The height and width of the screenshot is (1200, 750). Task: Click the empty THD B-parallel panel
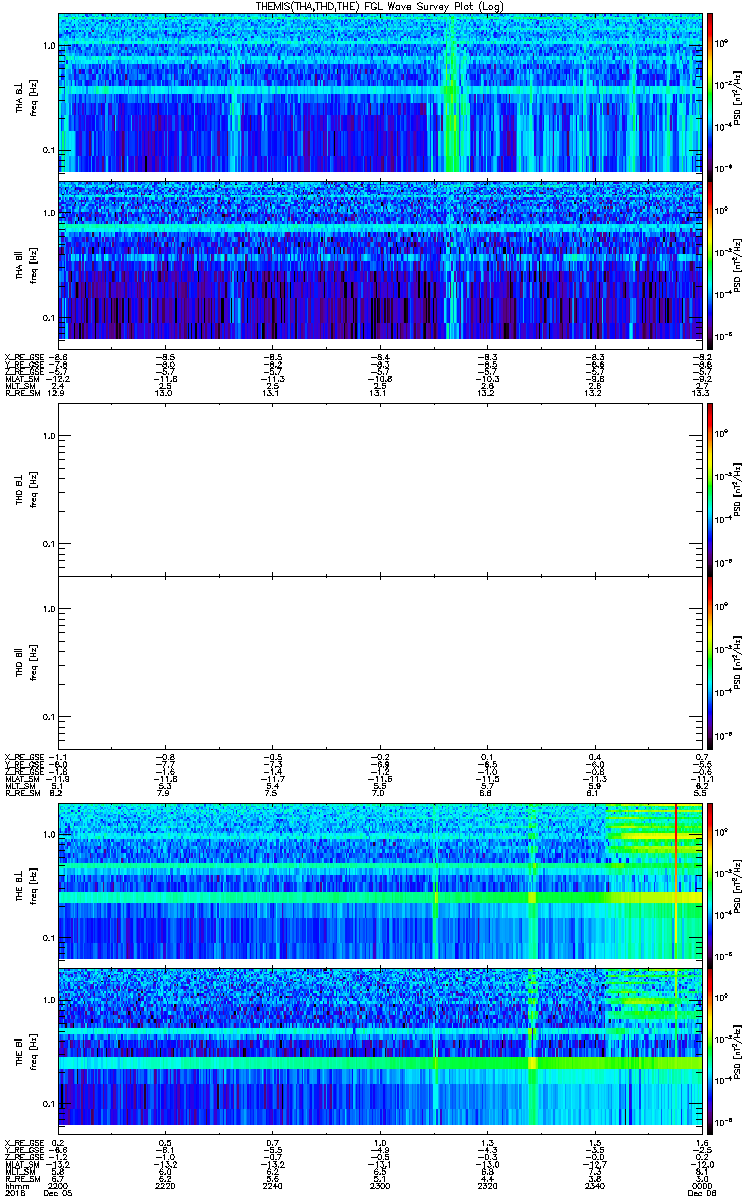pos(380,662)
